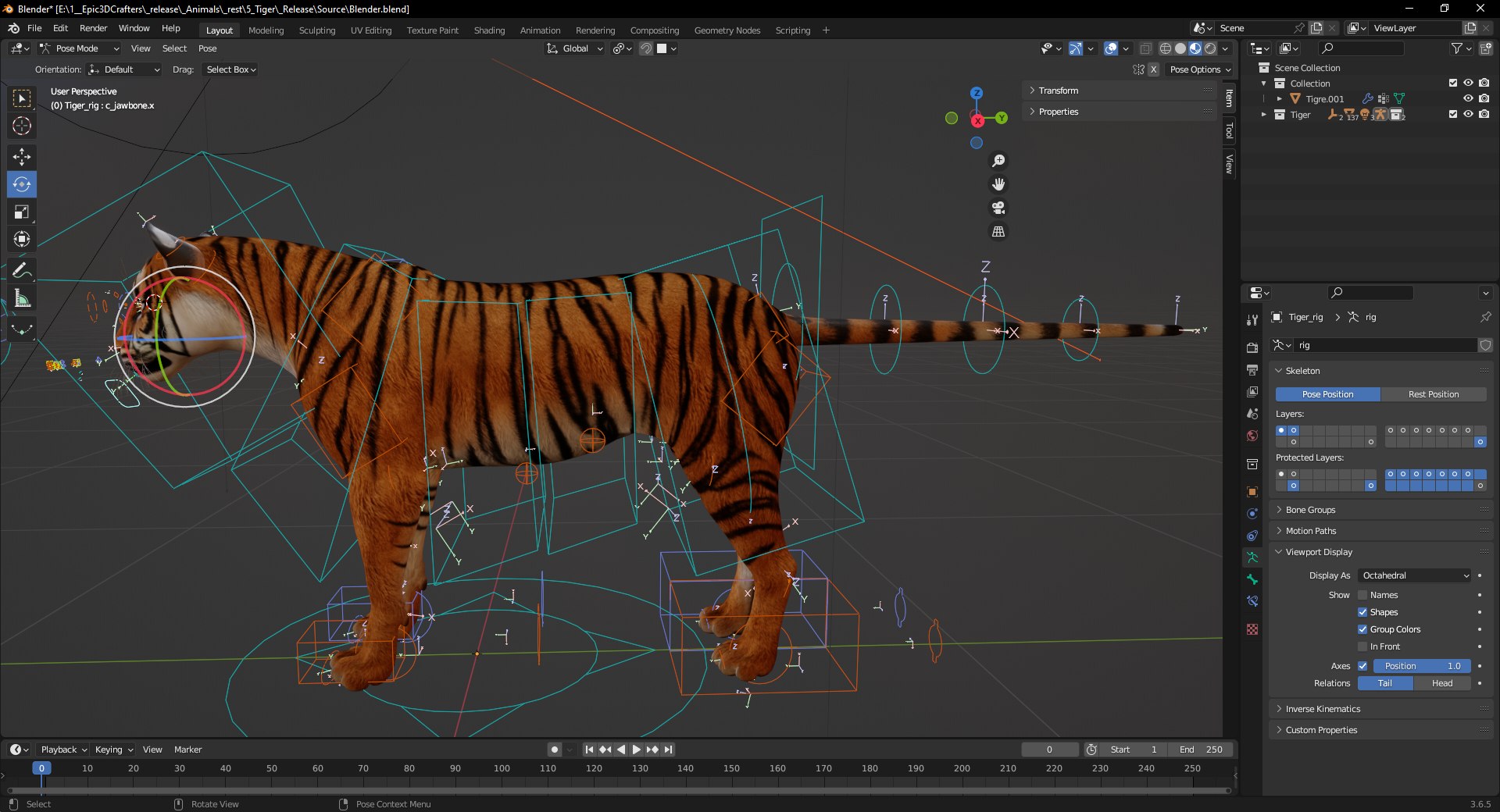Toggle the Axes checkbox
Screen dimensions: 1500x812
1362,666
